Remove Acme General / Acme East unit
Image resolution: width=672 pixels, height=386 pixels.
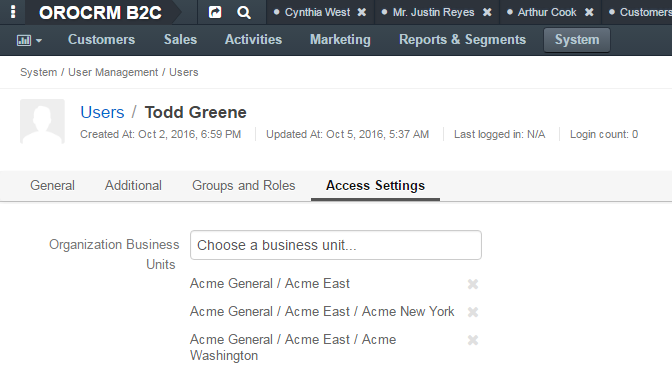(473, 284)
